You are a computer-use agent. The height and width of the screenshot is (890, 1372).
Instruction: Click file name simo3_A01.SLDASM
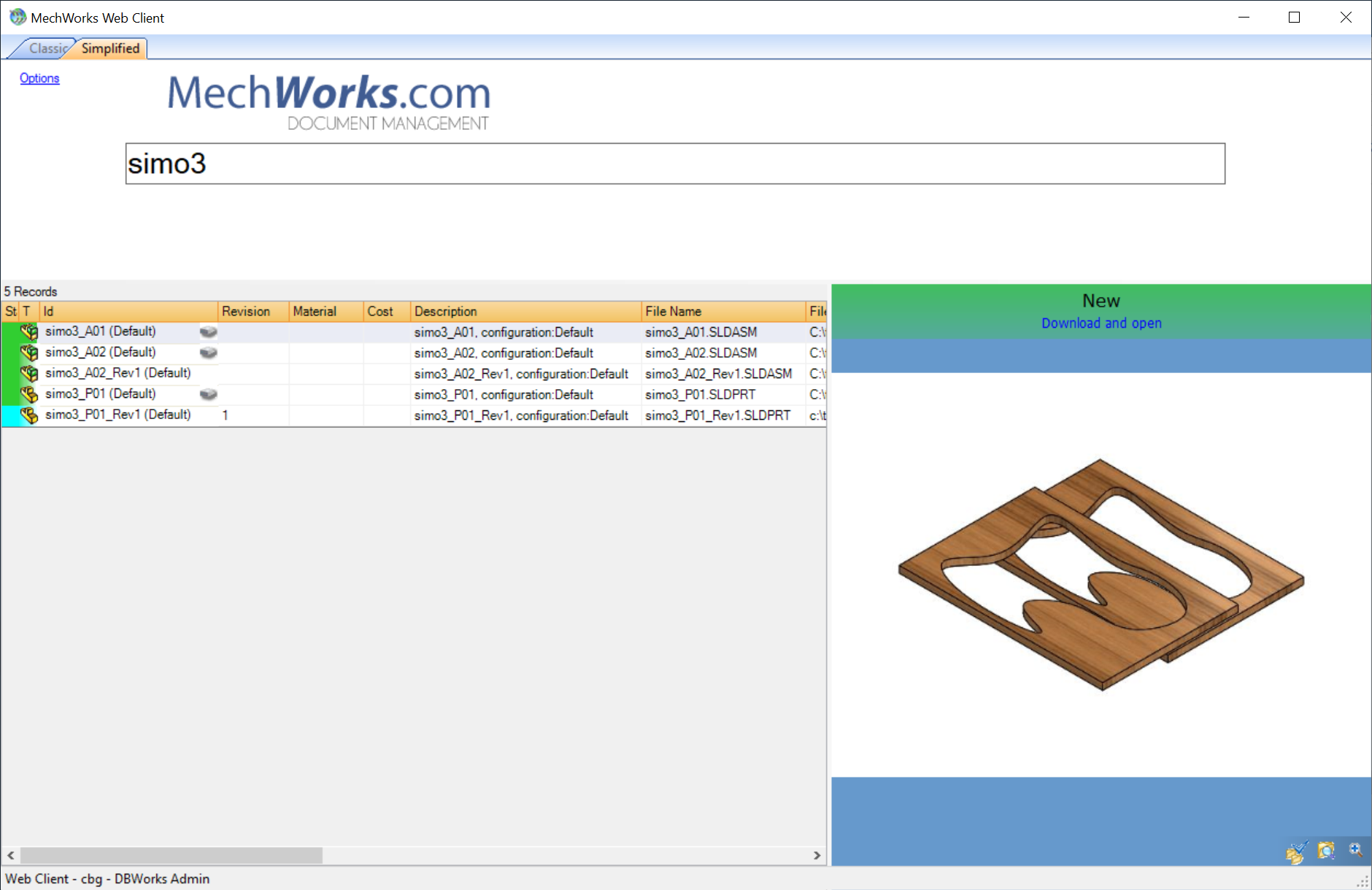point(701,332)
